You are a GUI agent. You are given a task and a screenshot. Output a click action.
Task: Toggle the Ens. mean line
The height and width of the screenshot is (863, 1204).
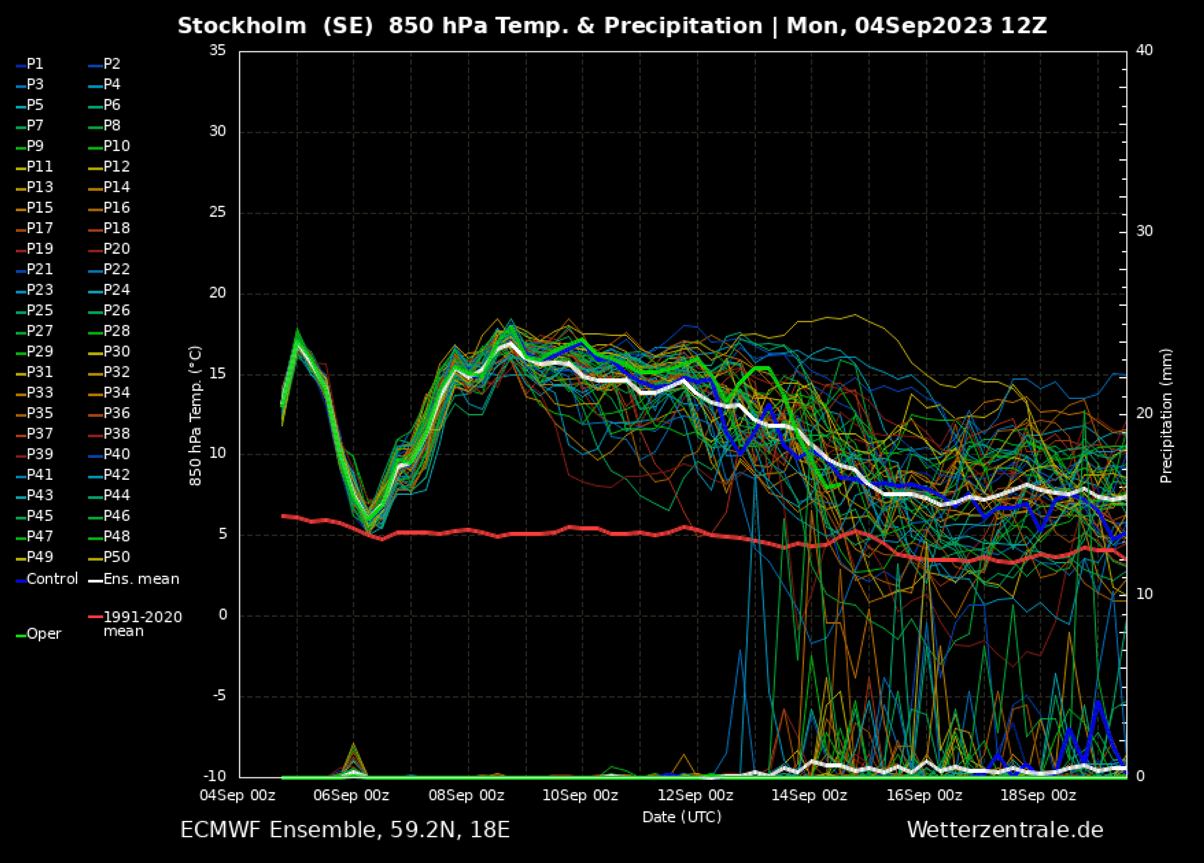click(x=142, y=578)
